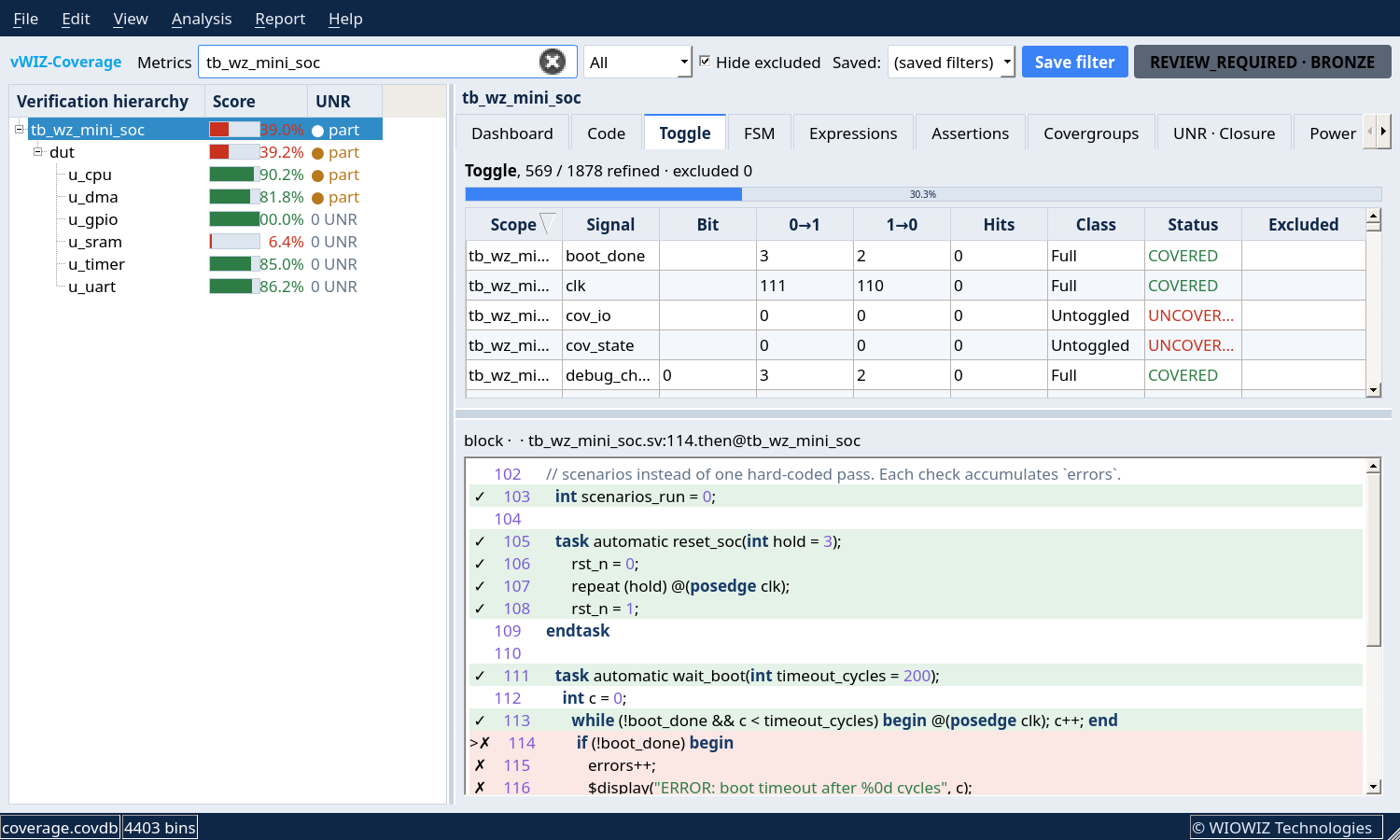
Task: Select u_cpu in the hierarchy
Action: click(90, 175)
